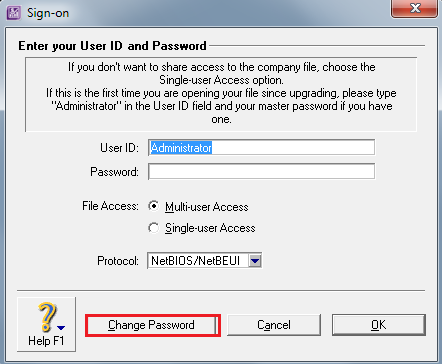Viewport: 442px width, 364px height.
Task: Click the Change Password button
Action: coord(151,325)
